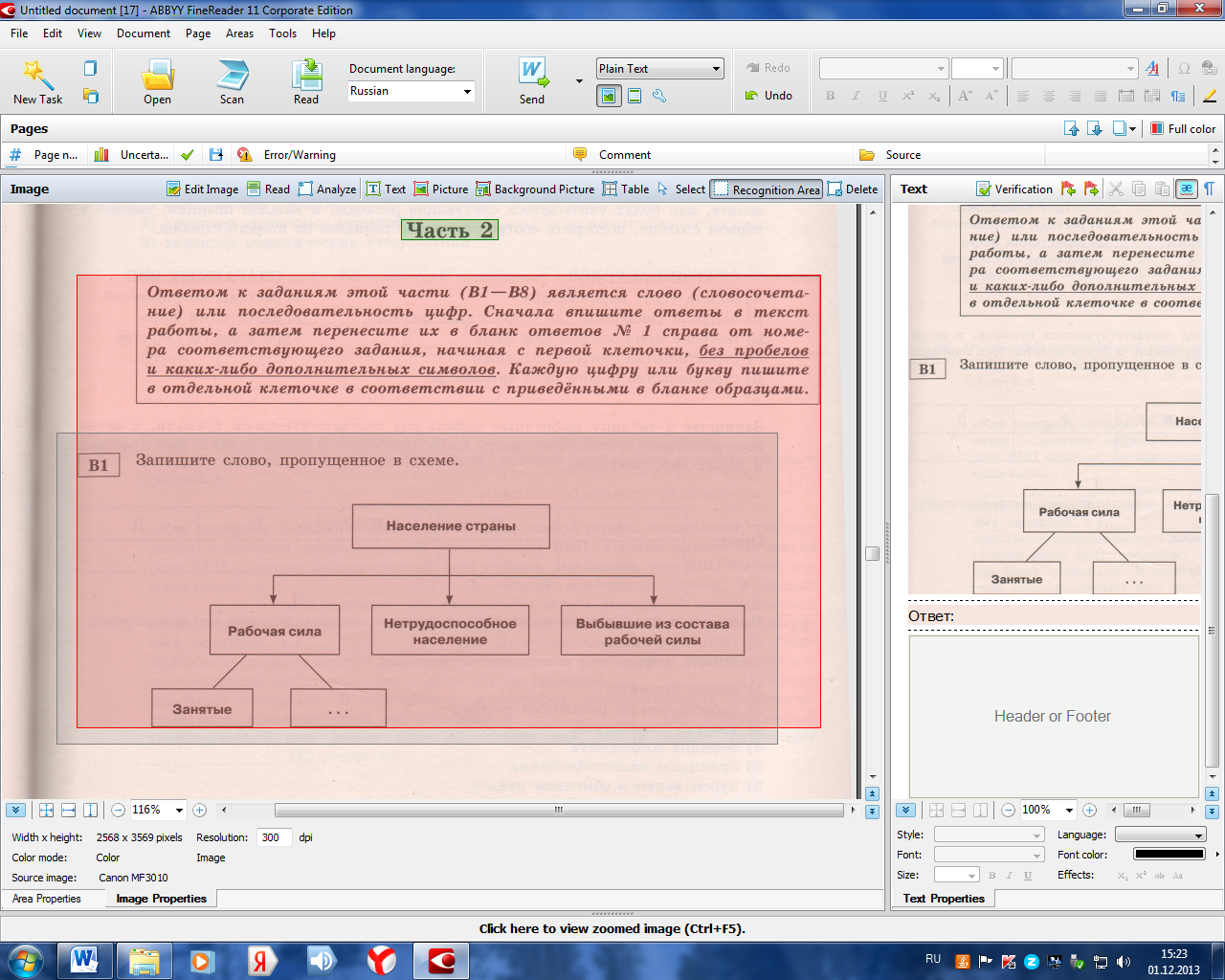Click the move page down icon
This screenshot has height=980, width=1225.
1095,129
